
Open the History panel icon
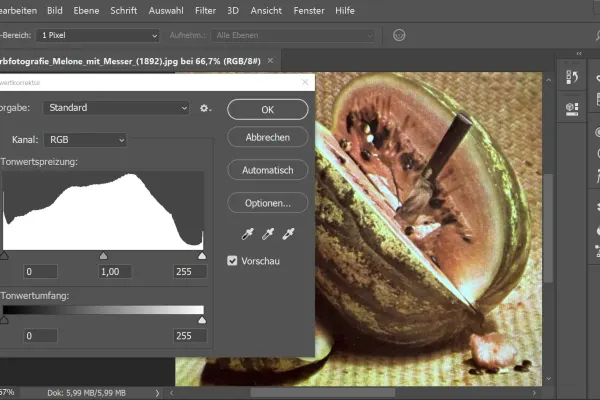(572, 77)
